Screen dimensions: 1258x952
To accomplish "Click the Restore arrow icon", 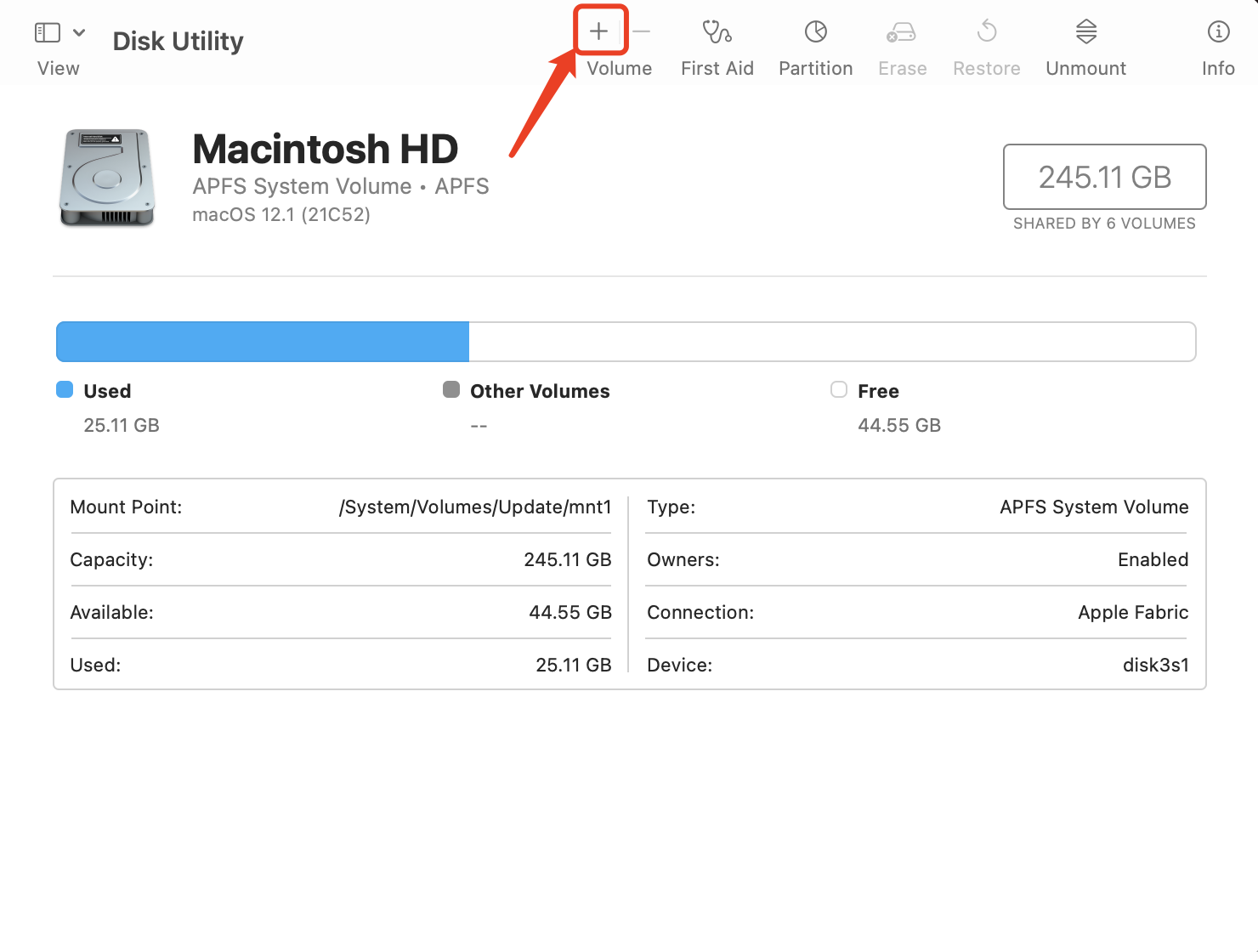I will [x=986, y=32].
